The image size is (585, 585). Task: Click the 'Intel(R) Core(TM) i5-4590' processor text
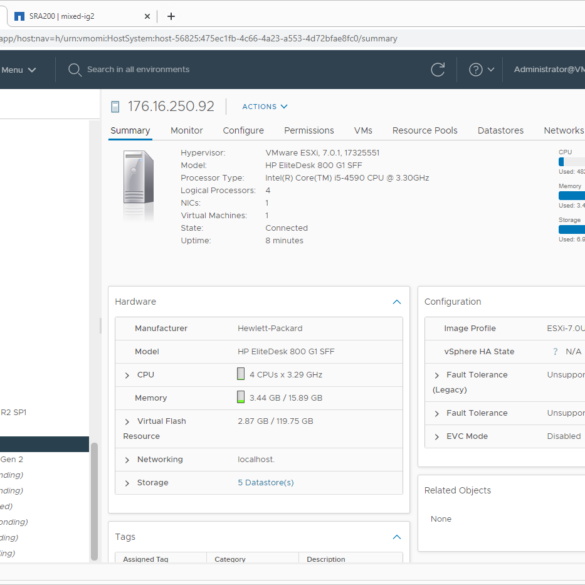pyautogui.click(x=347, y=178)
